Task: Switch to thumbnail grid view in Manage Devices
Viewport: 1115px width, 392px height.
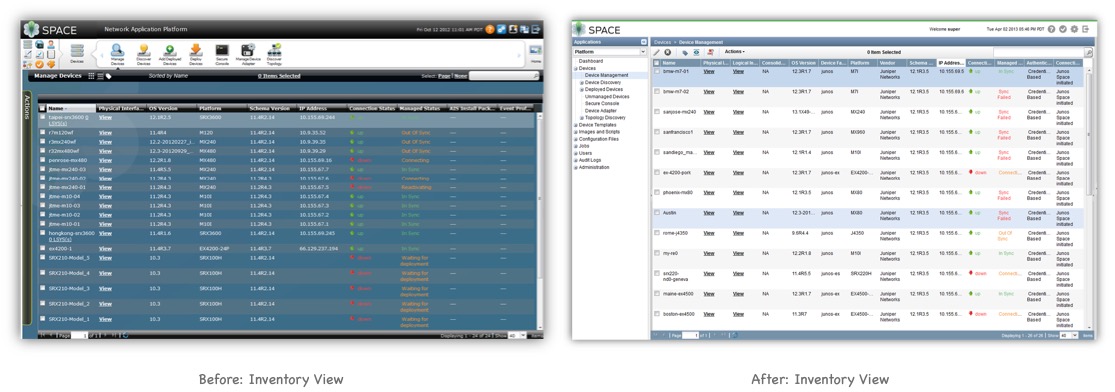Action: point(91,75)
